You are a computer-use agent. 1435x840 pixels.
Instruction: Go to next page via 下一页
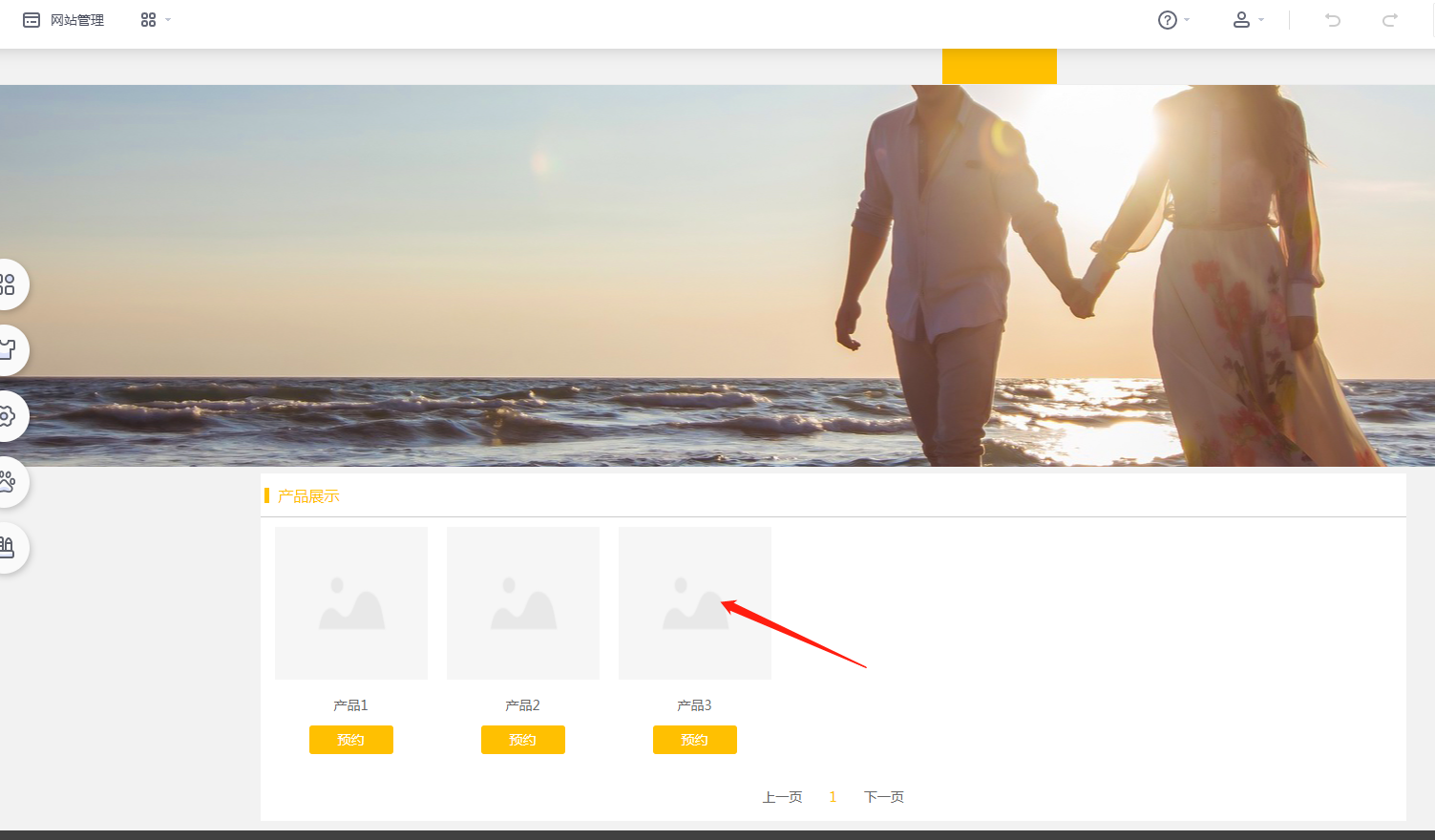884,797
